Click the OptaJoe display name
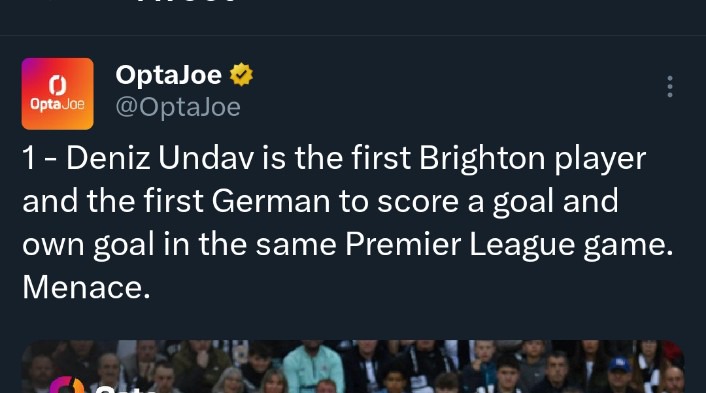706x393 pixels. pos(168,75)
